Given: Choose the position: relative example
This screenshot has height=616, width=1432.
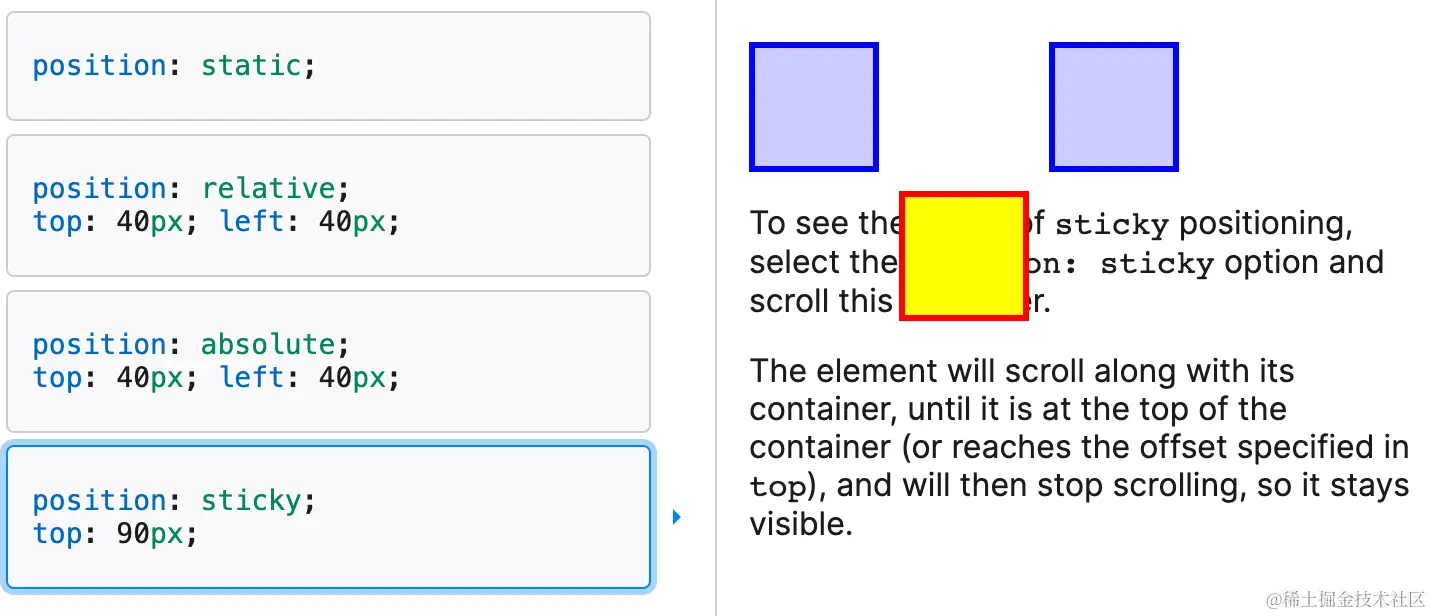Looking at the screenshot, I should click(328, 205).
